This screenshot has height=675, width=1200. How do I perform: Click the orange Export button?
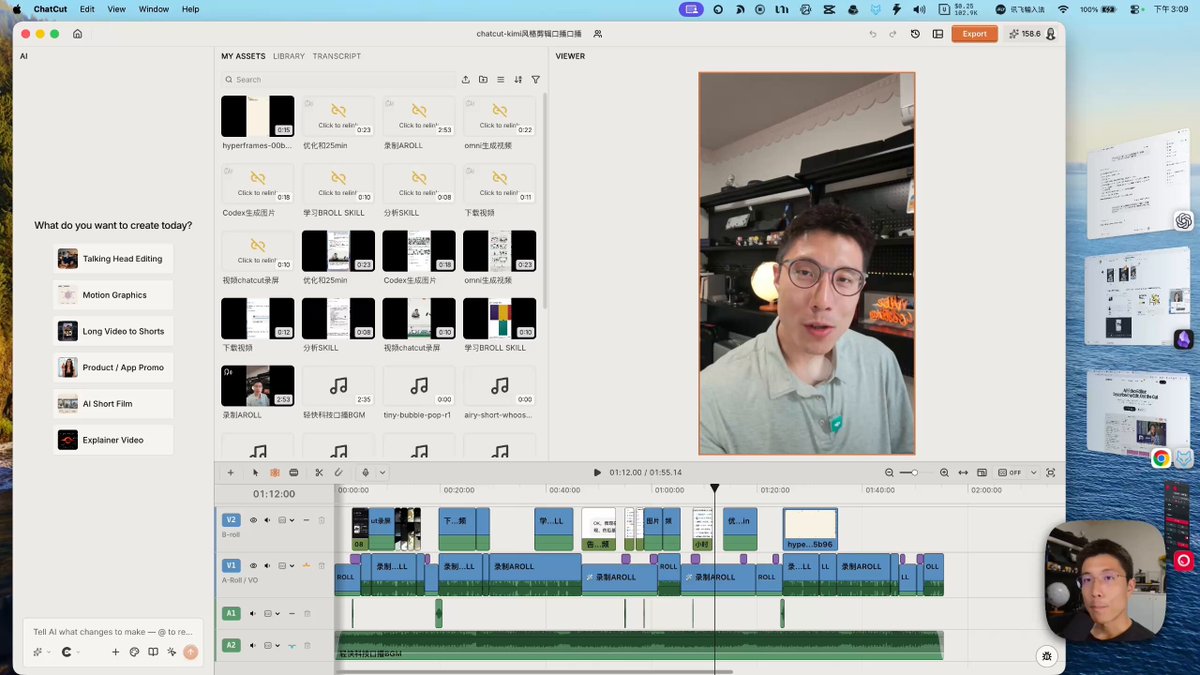click(974, 34)
